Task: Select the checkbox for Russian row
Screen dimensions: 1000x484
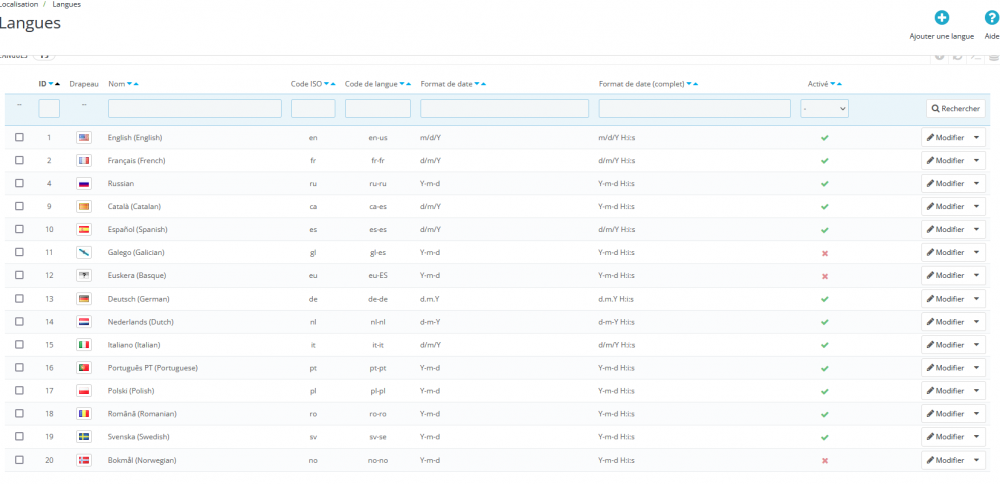Action: [19, 183]
